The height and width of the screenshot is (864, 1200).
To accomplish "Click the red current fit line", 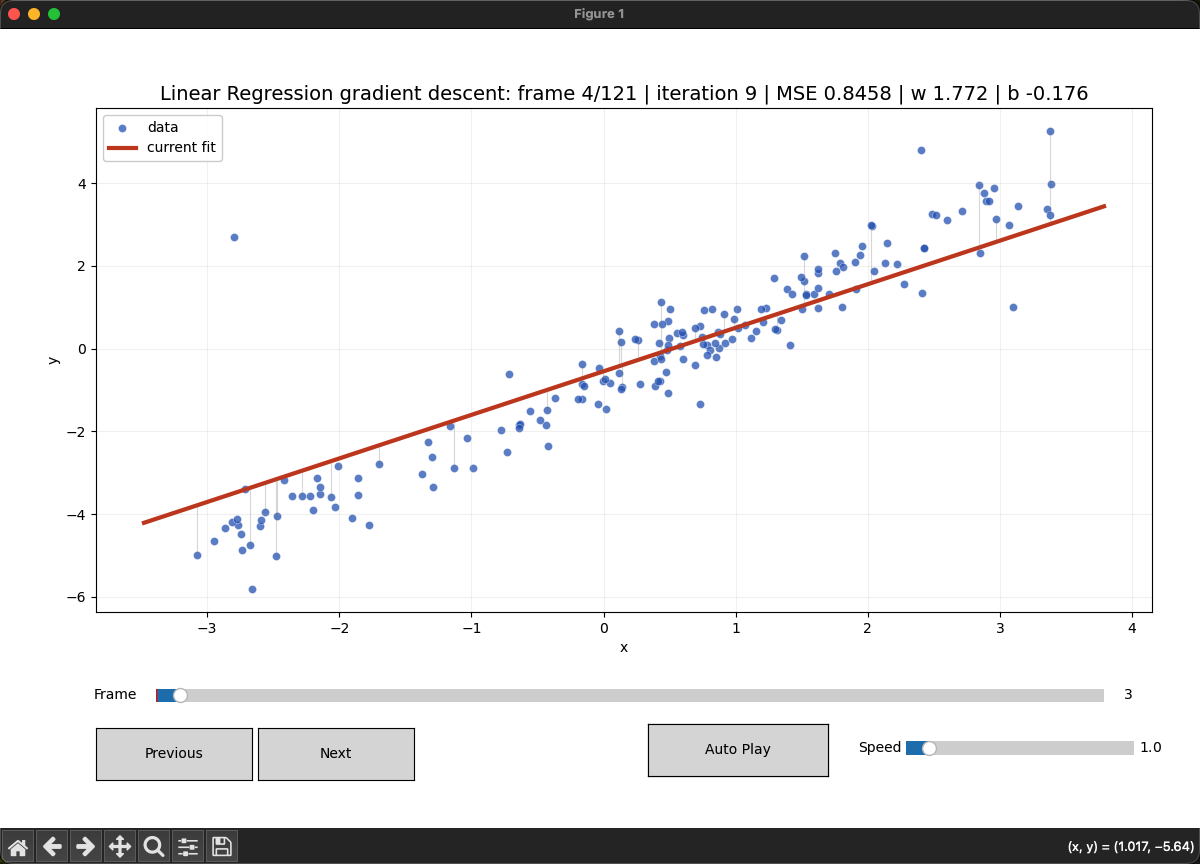I will click(624, 365).
